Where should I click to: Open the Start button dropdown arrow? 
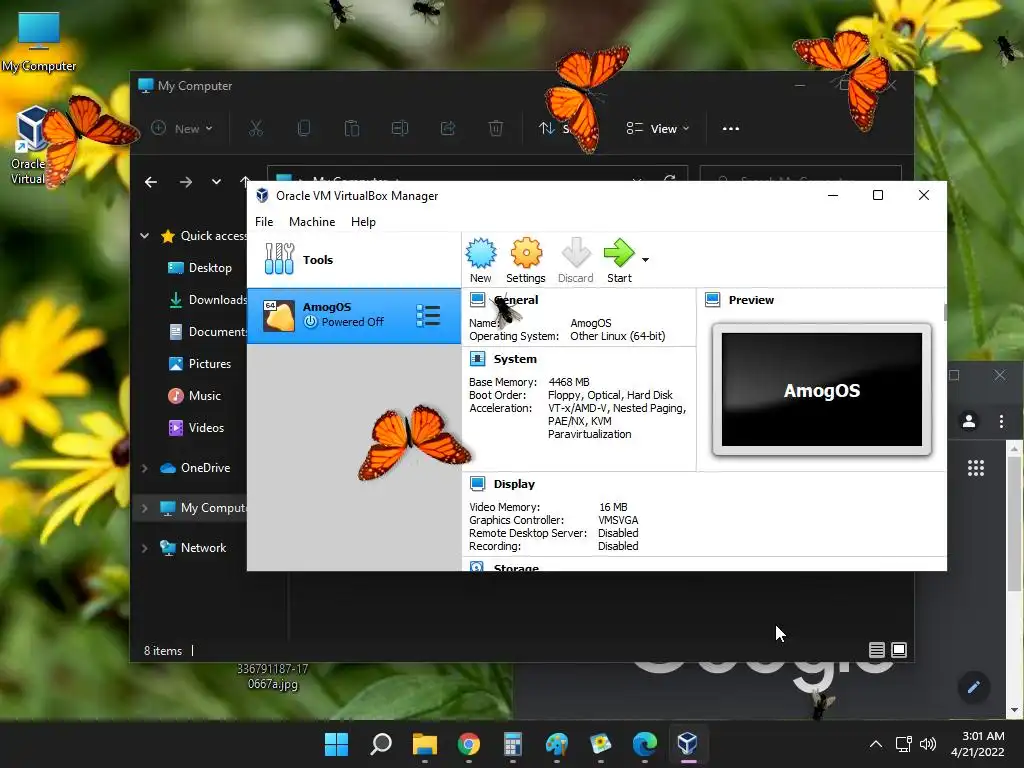(x=645, y=260)
